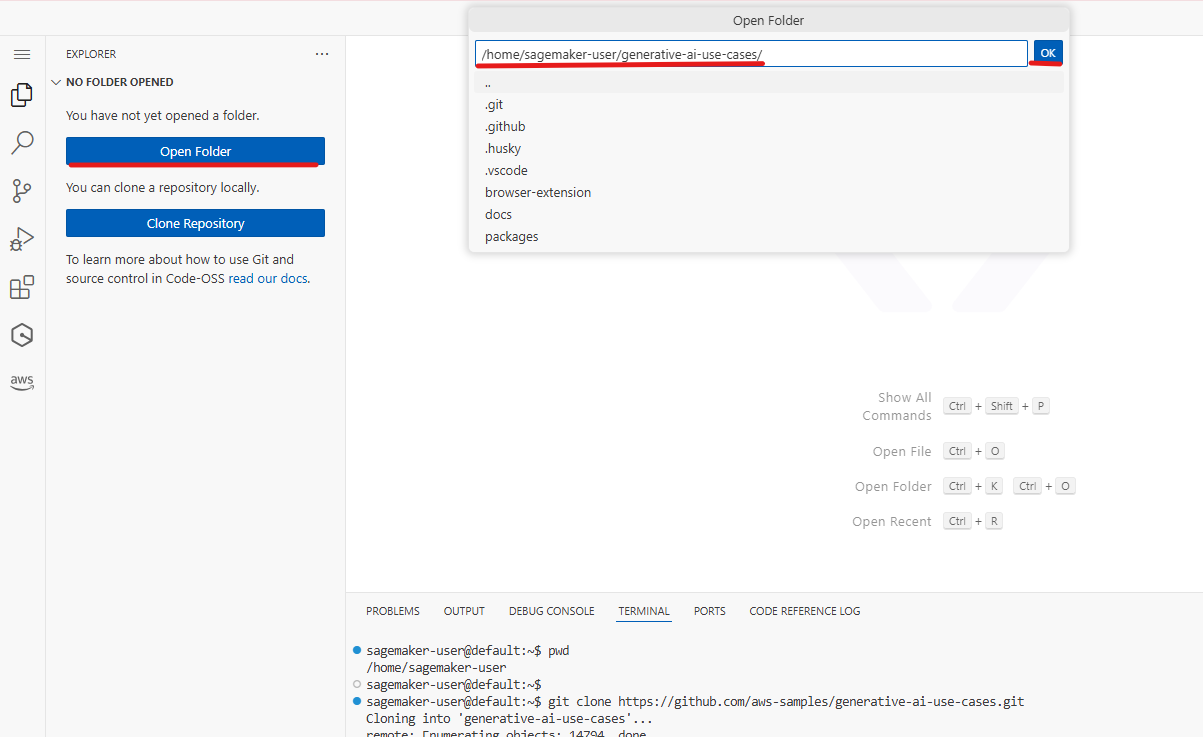Confirm with the OK button

point(1048,53)
